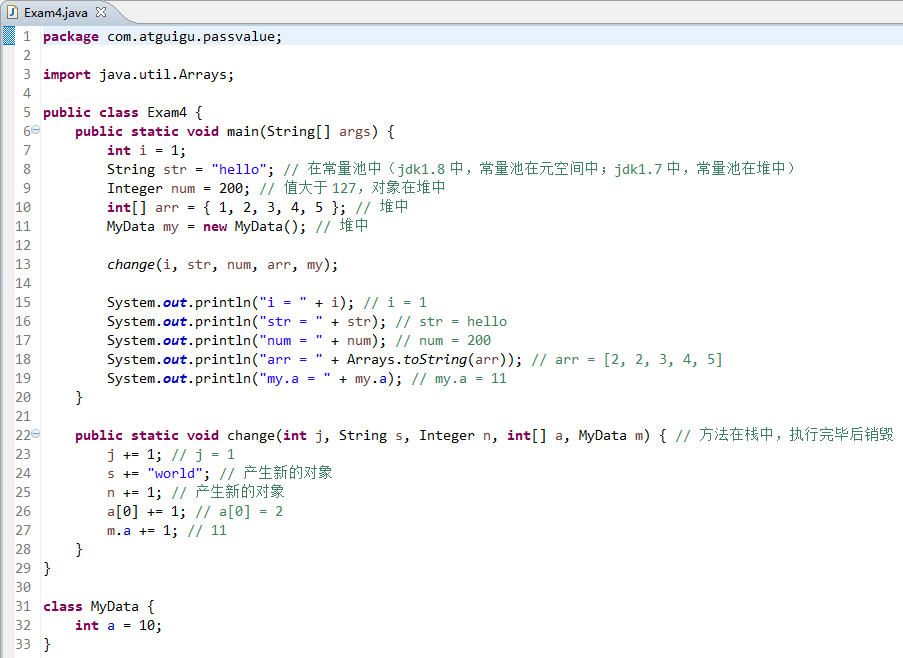This screenshot has height=658, width=903.
Task: Click the parameter 'Integer n' in change signature
Action: click(456, 435)
